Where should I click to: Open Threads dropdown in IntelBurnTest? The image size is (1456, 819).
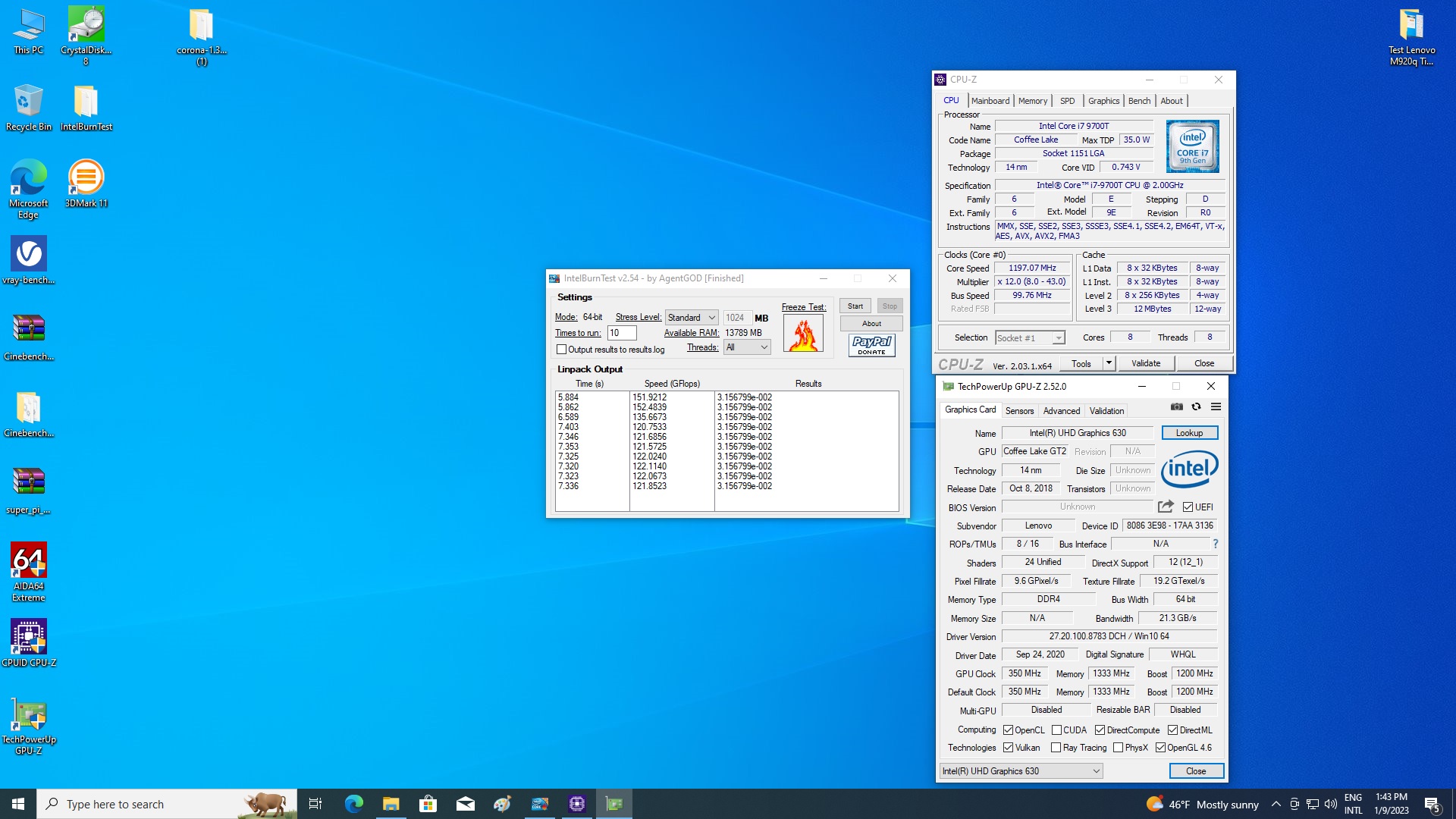pos(747,347)
